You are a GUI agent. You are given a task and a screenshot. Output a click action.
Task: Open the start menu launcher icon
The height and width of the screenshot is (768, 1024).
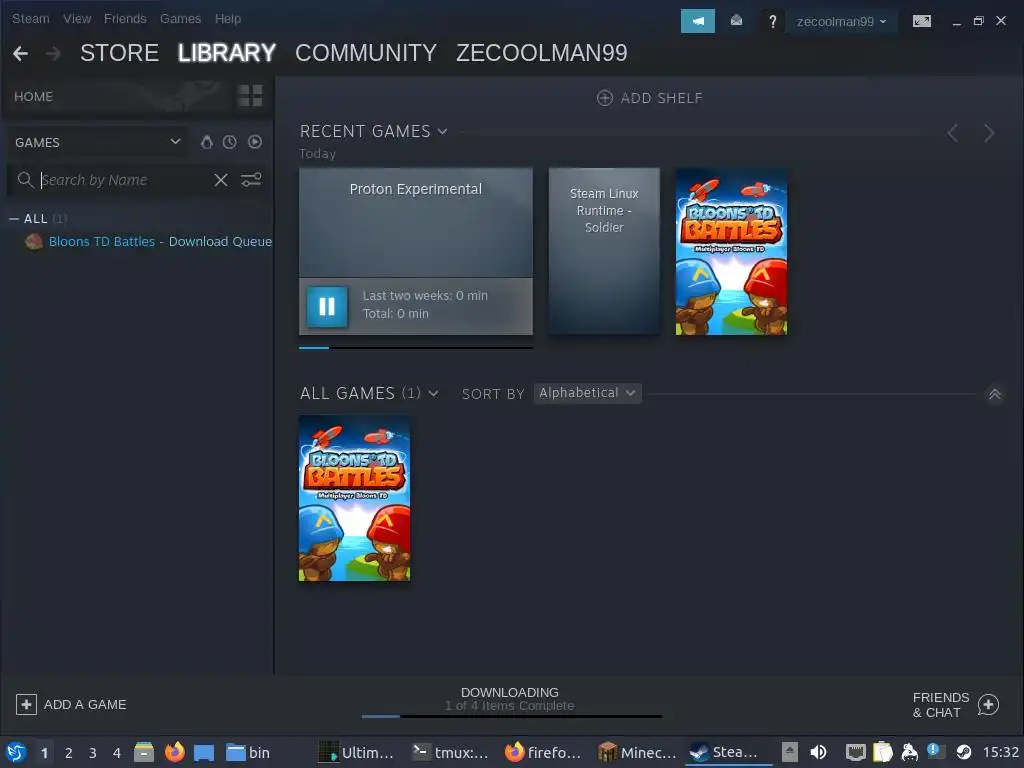pos(16,752)
